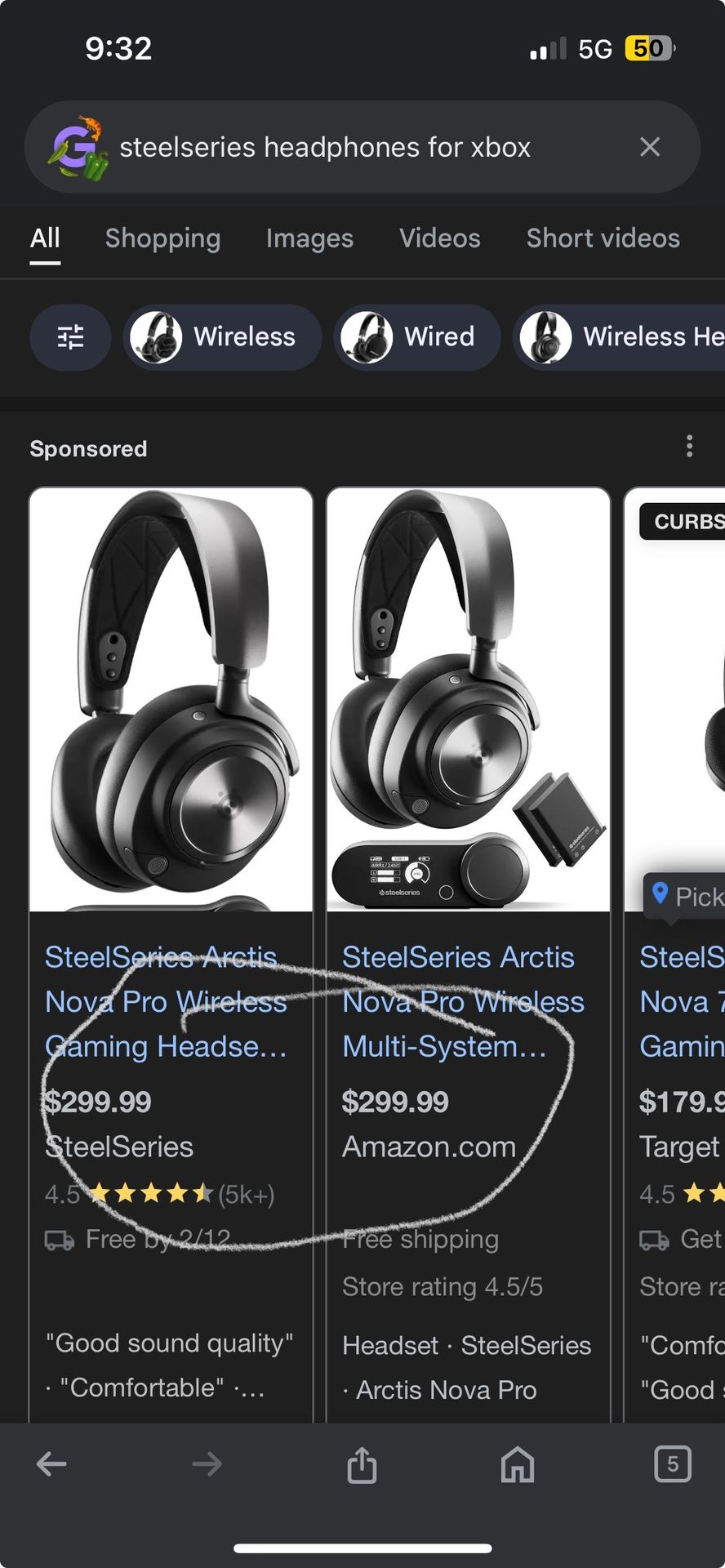Viewport: 725px width, 1568px height.
Task: Toggle the Wireless filter chip
Action: point(222,336)
